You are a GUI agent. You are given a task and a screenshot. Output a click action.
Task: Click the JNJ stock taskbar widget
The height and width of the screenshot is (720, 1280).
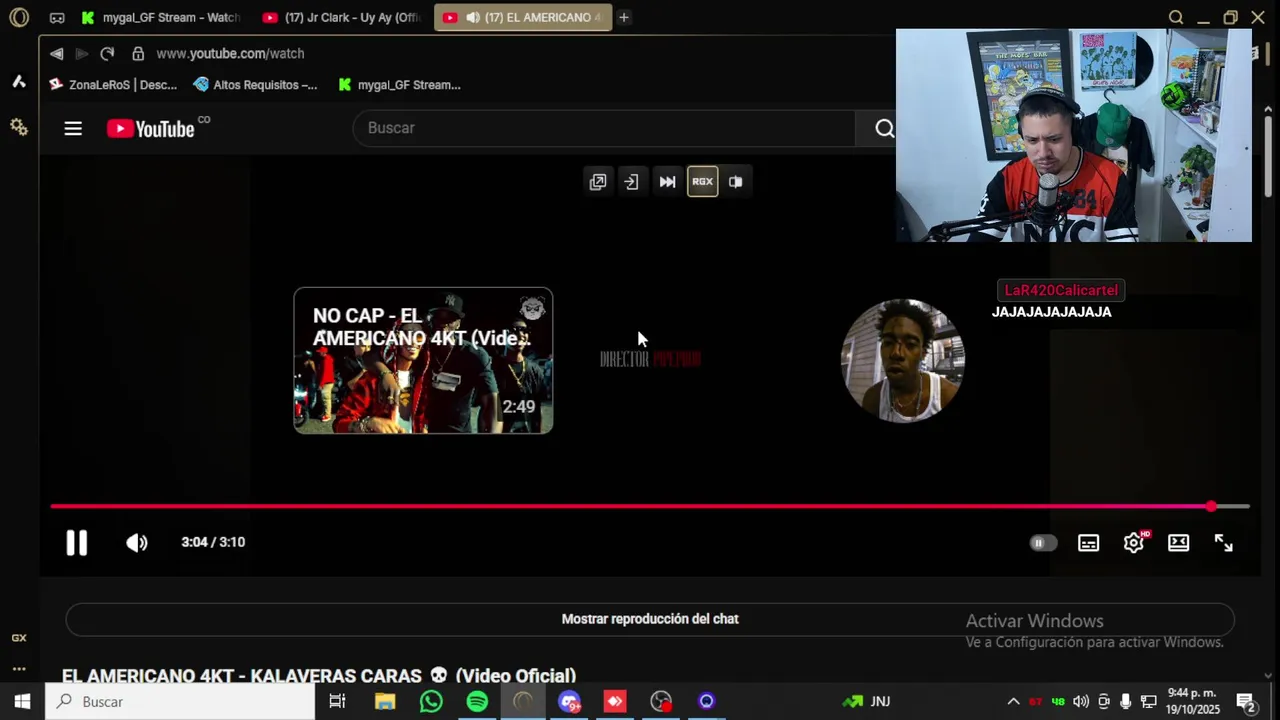pyautogui.click(x=866, y=701)
